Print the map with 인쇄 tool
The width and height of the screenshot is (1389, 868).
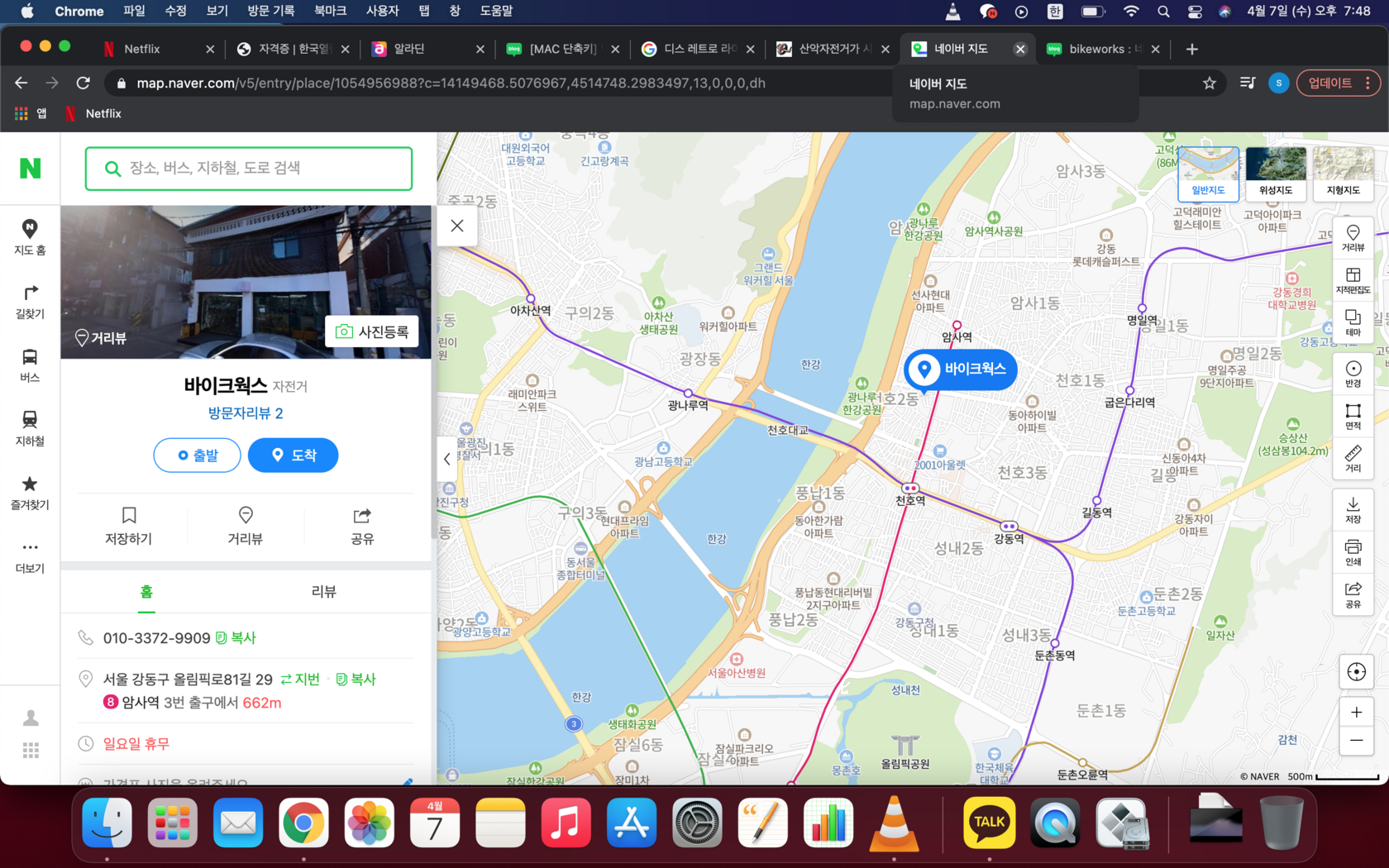tap(1353, 551)
